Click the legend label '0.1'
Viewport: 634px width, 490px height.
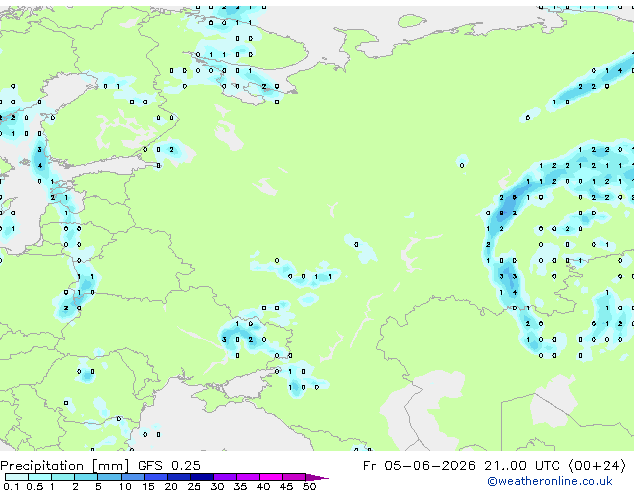(11, 486)
